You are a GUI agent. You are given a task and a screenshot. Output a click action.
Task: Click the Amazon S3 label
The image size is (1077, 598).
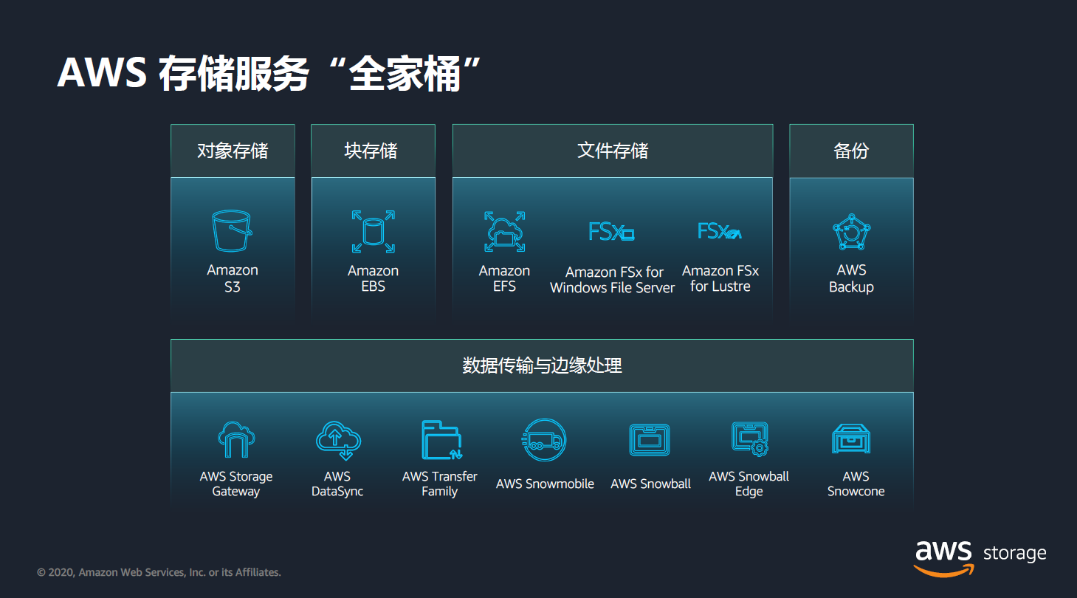point(232,278)
